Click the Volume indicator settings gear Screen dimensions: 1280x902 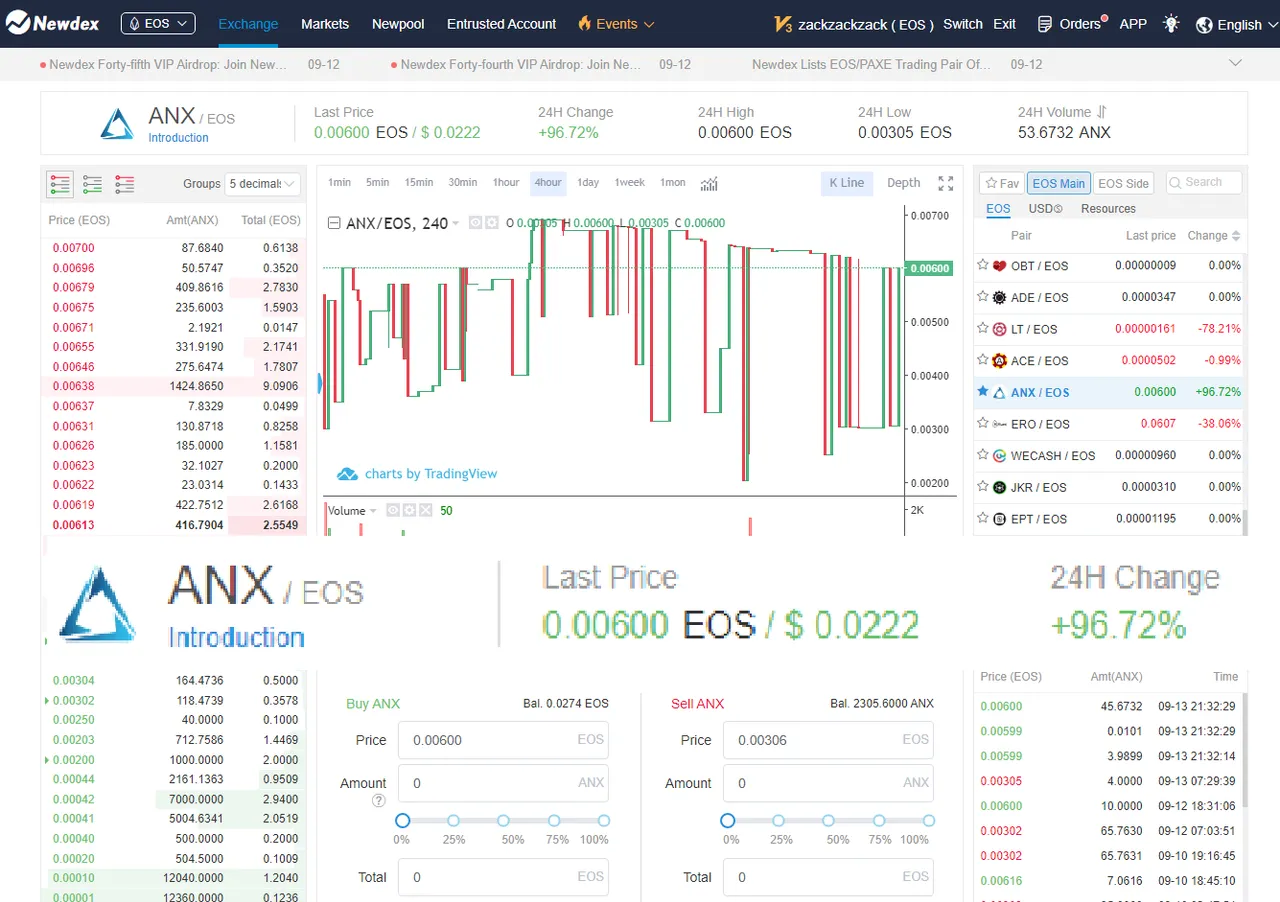tap(410, 510)
